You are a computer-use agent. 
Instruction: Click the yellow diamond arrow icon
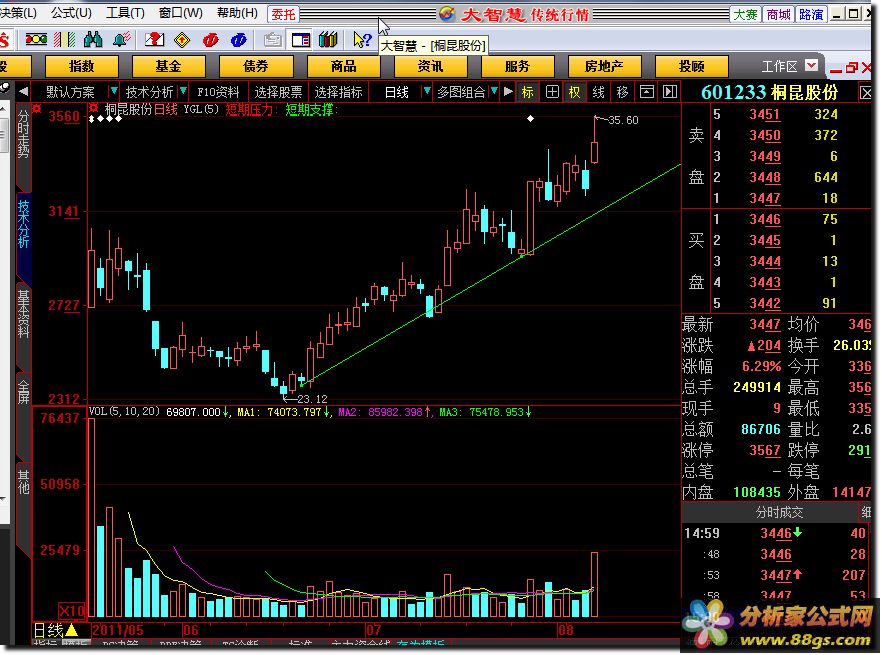(x=182, y=40)
